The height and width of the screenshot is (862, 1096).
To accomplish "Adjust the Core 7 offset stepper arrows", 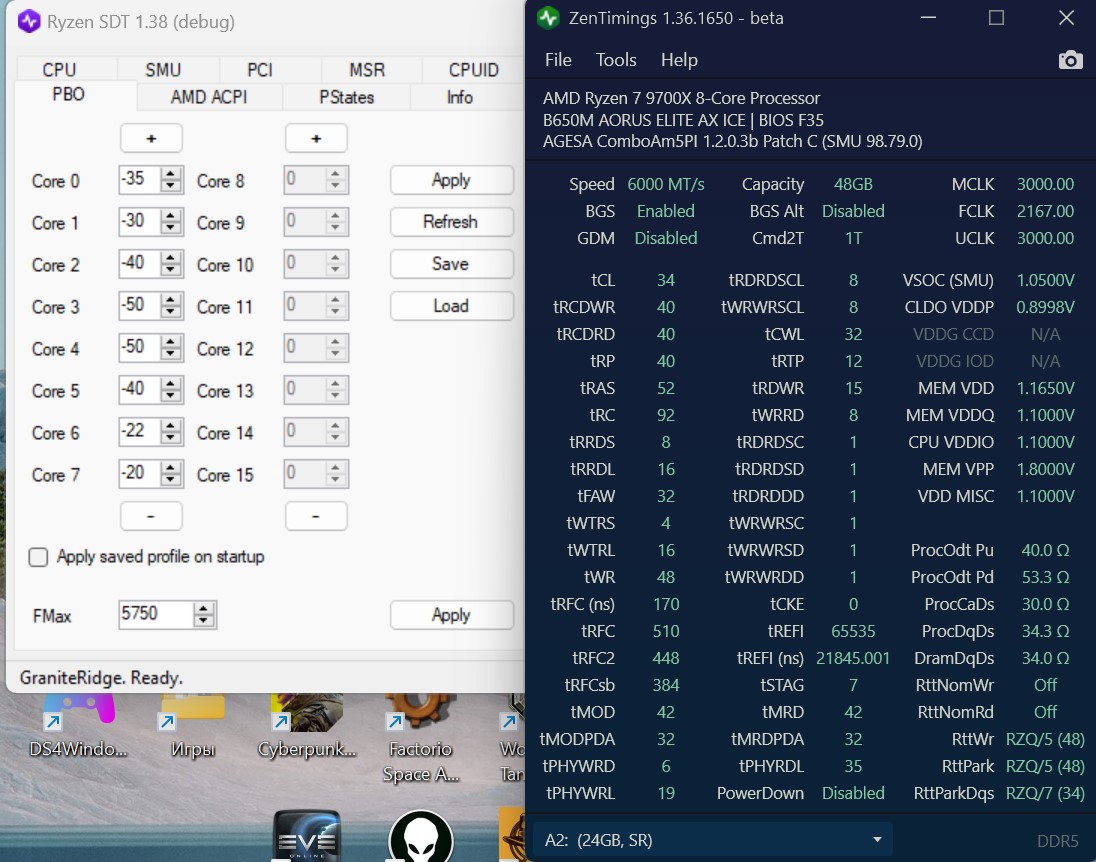I will point(171,474).
